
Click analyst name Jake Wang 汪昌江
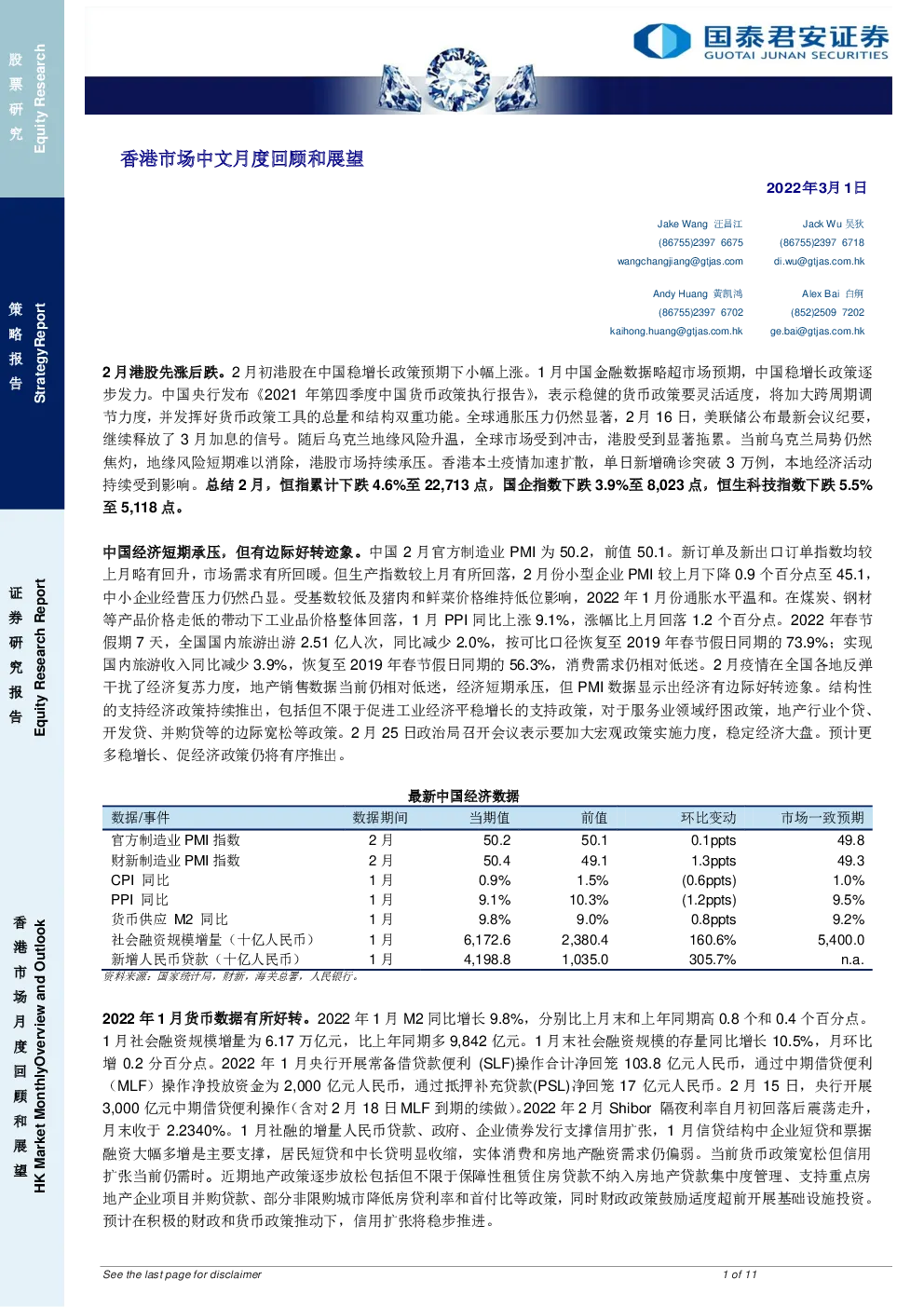click(700, 225)
